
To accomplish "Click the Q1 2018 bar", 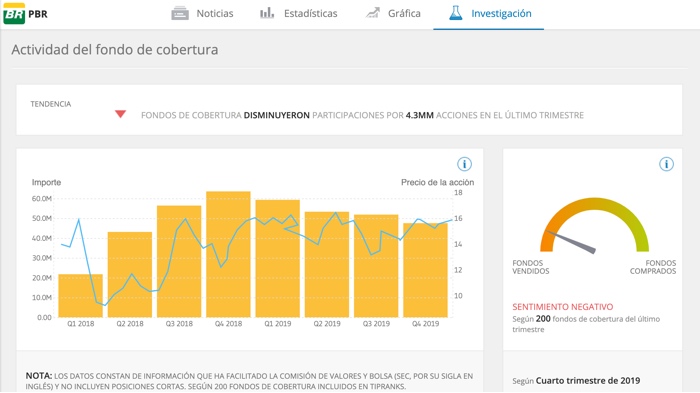I will (x=80, y=296).
